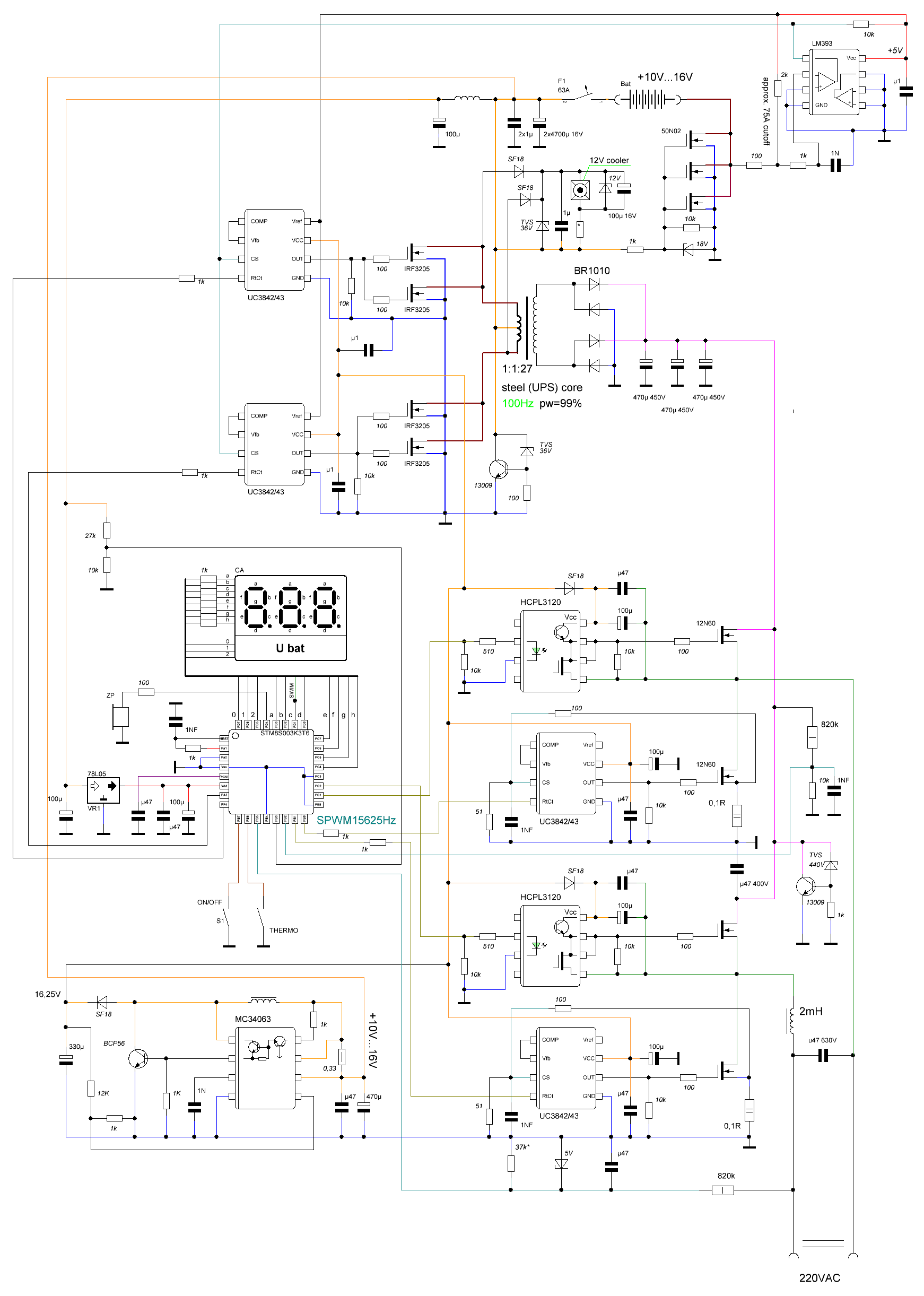Select the '2x4700µ 16V' capacitor label
This screenshot has width=924, height=1296.
coord(563,134)
